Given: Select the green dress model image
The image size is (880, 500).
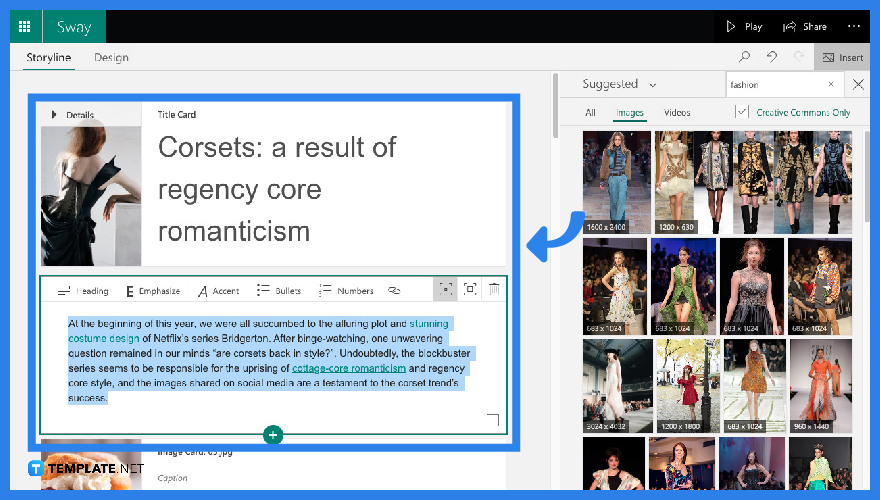Looking at the screenshot, I should tap(683, 286).
